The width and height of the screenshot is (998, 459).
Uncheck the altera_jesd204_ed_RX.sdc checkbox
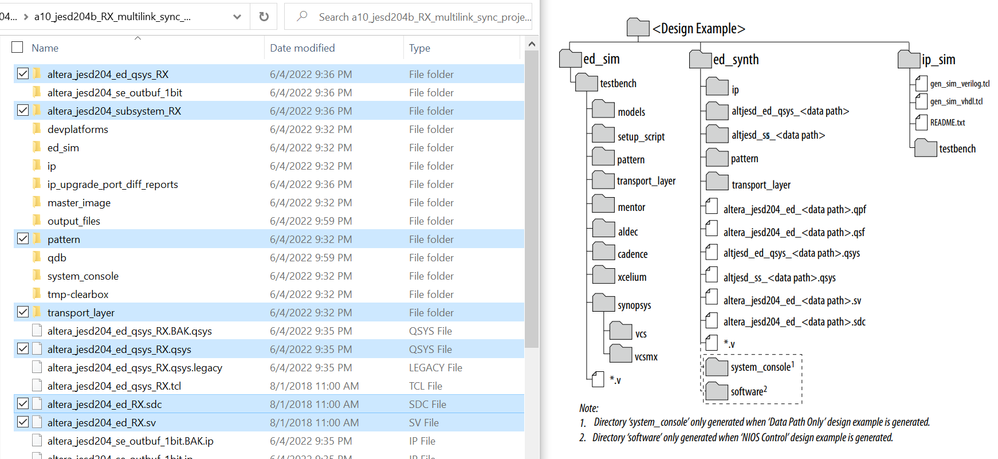pos(23,403)
